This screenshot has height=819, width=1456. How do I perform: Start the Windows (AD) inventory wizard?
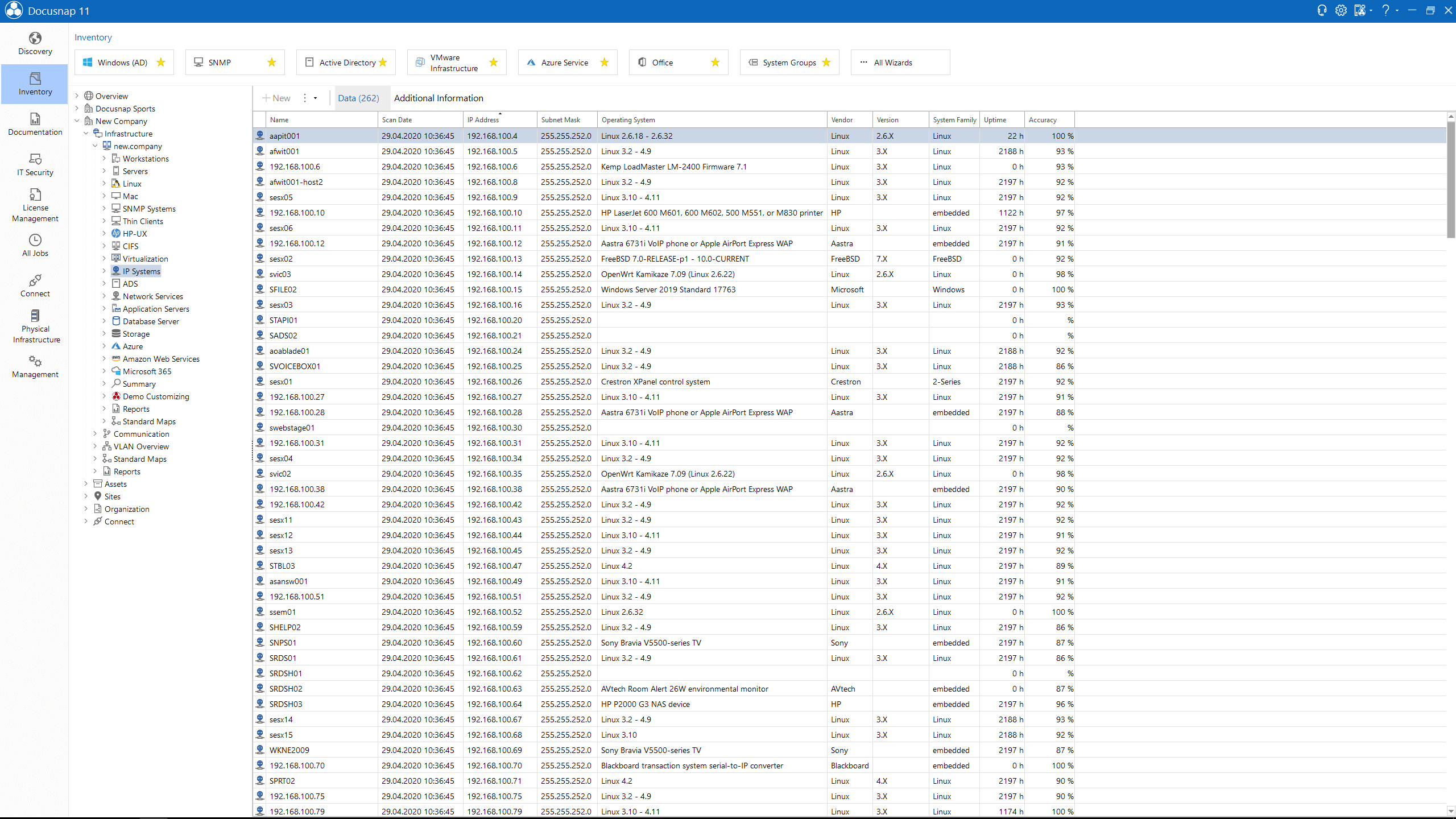[x=124, y=63]
